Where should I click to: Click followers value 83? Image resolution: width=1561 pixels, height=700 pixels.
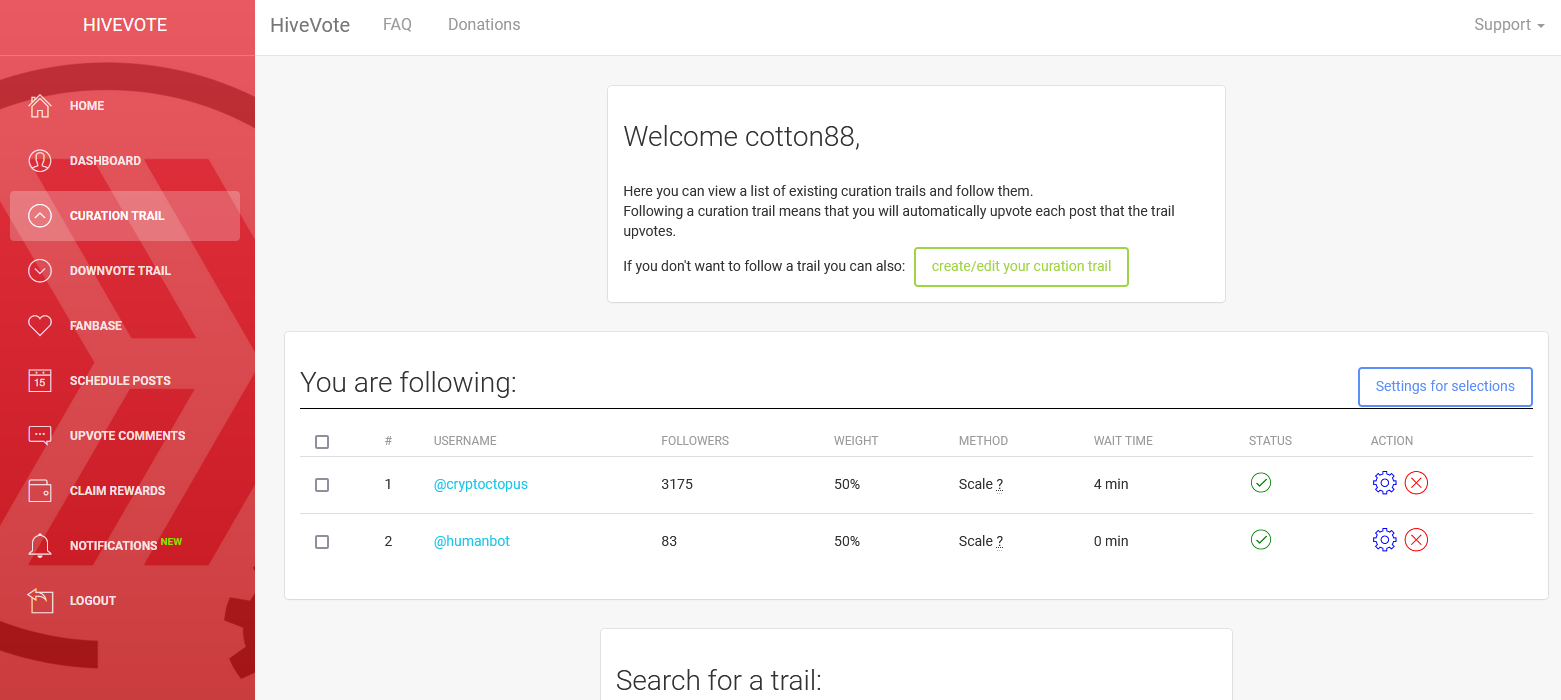[669, 541]
